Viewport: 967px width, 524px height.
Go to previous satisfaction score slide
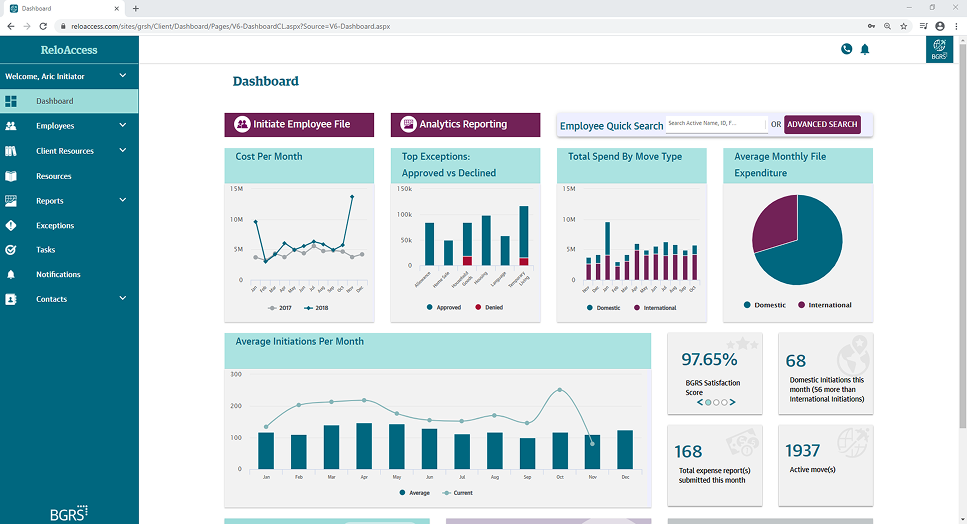[x=700, y=402]
